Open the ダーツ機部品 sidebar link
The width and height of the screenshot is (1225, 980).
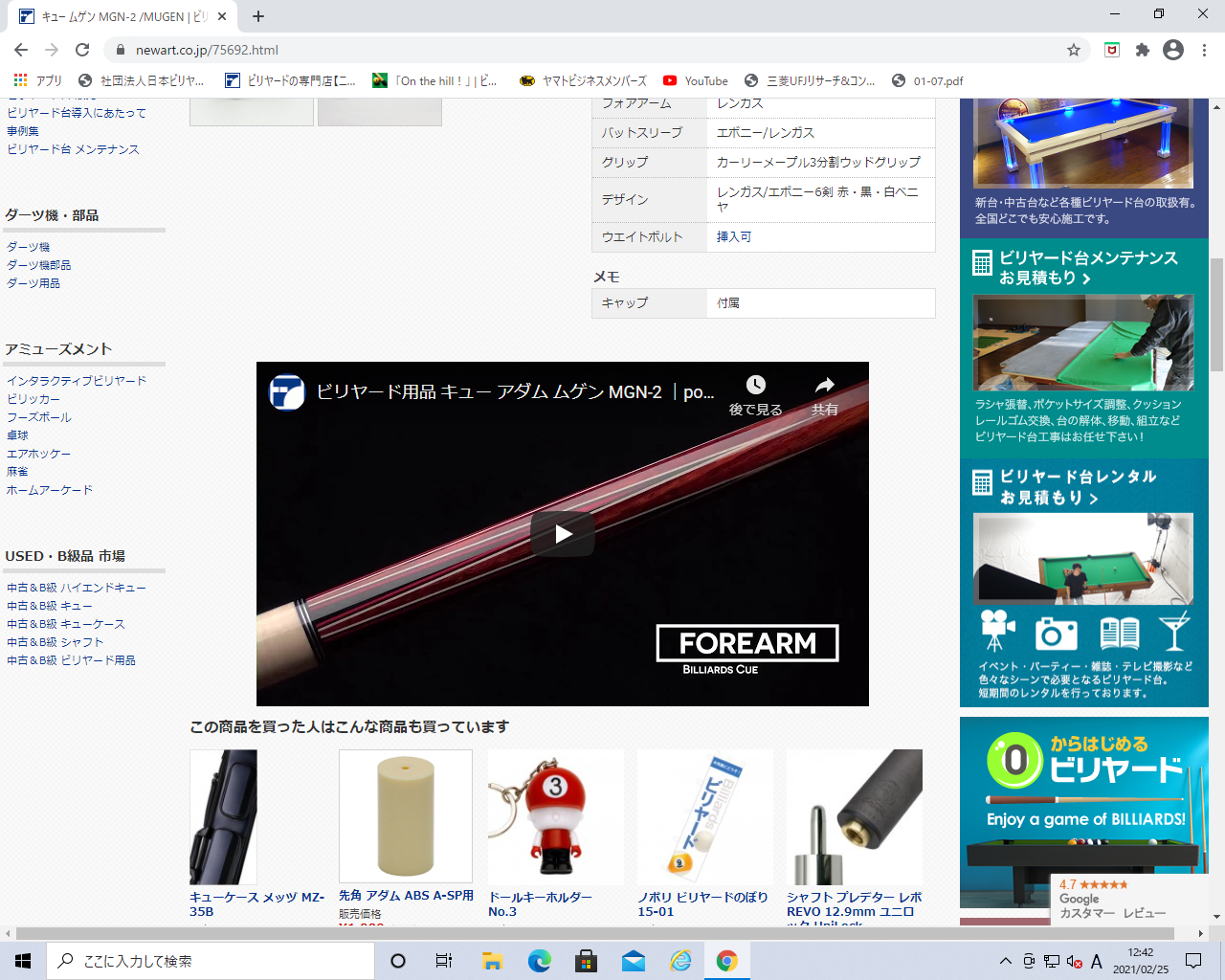[x=39, y=265]
